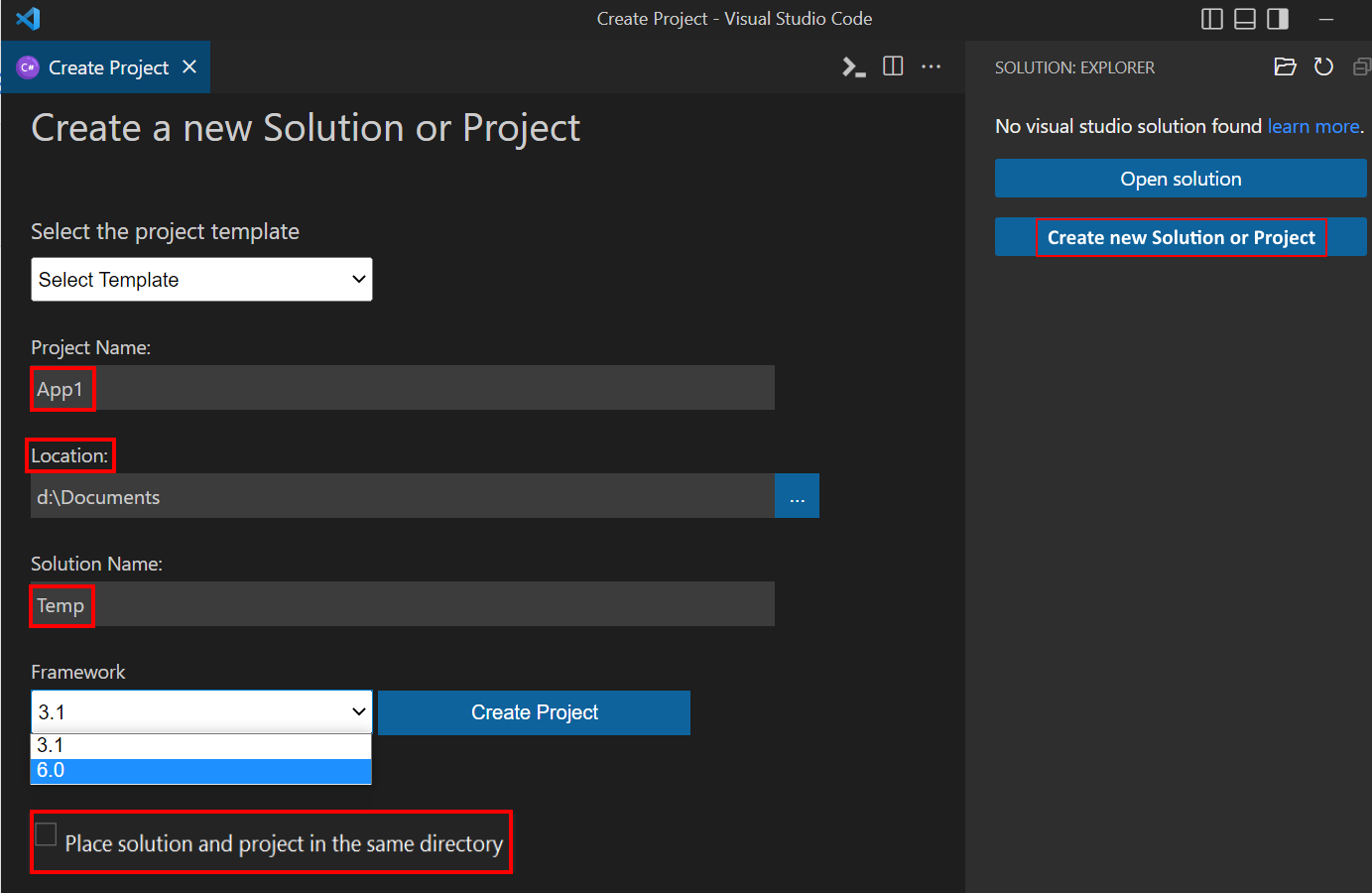Collapse all items in Solution Explorer
1372x893 pixels.
pos(1361,66)
